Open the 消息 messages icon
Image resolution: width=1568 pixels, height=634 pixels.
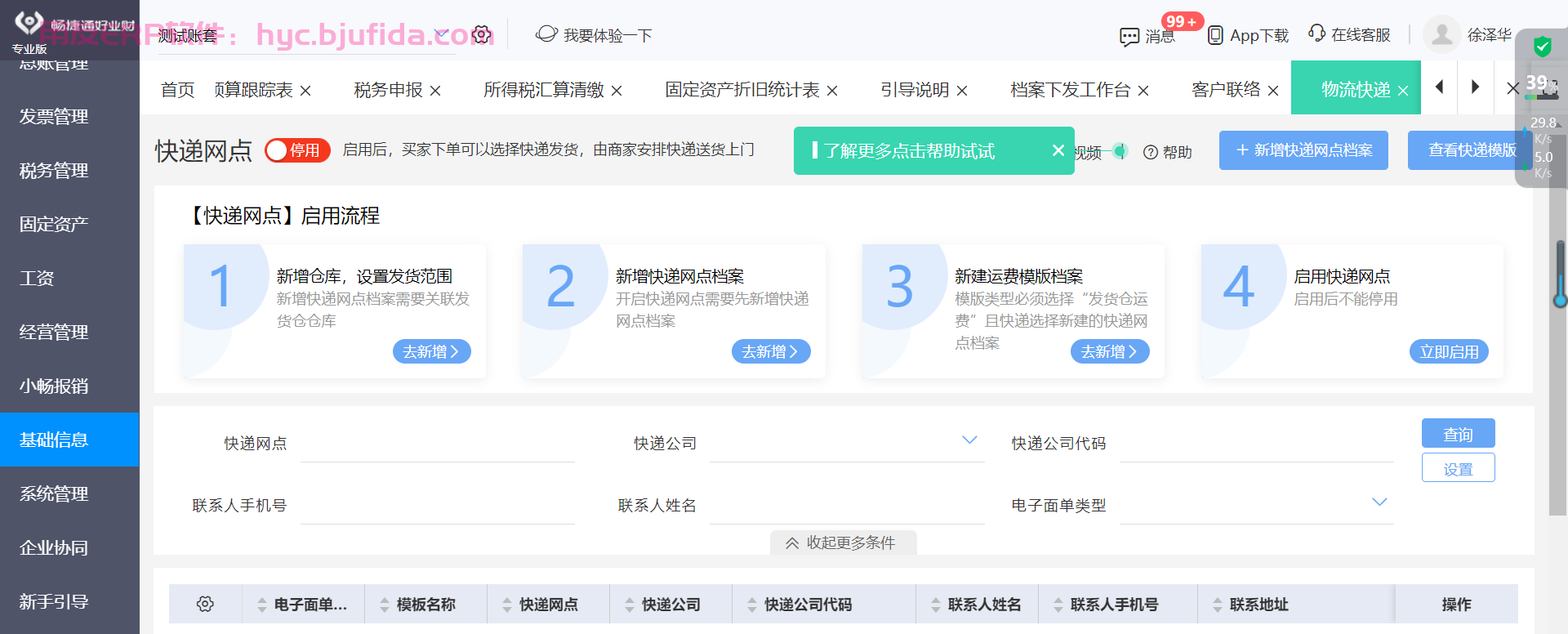[1129, 37]
